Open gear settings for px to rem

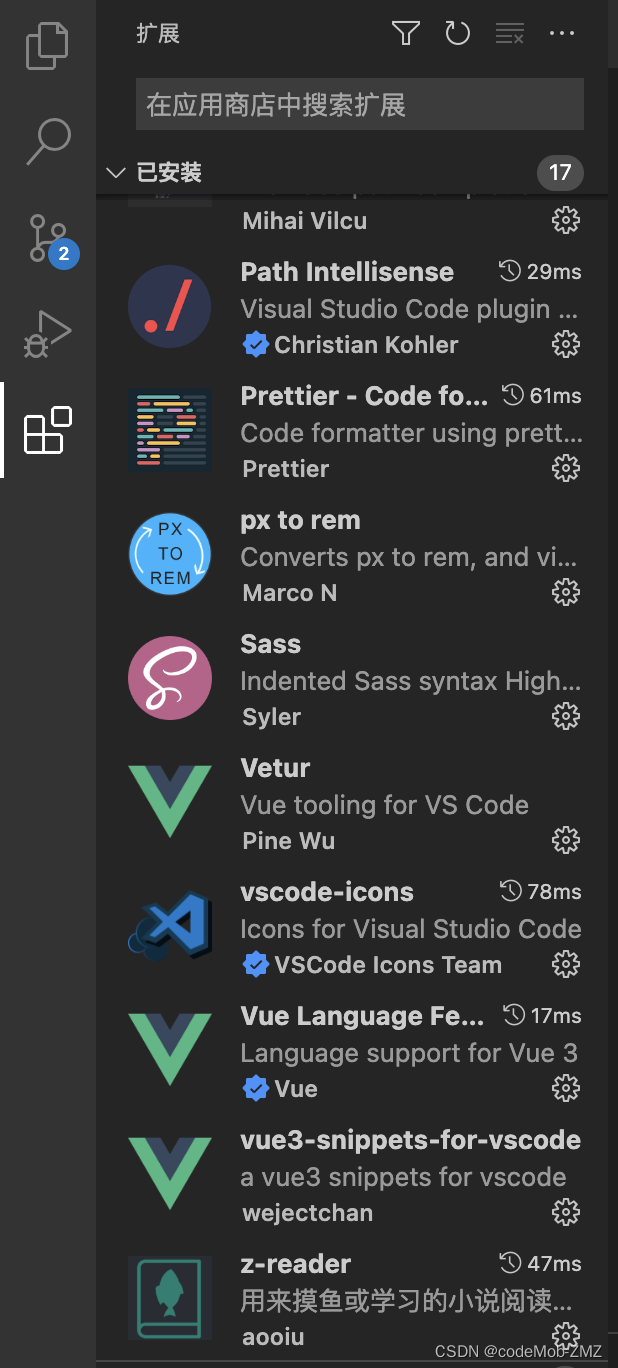565,592
